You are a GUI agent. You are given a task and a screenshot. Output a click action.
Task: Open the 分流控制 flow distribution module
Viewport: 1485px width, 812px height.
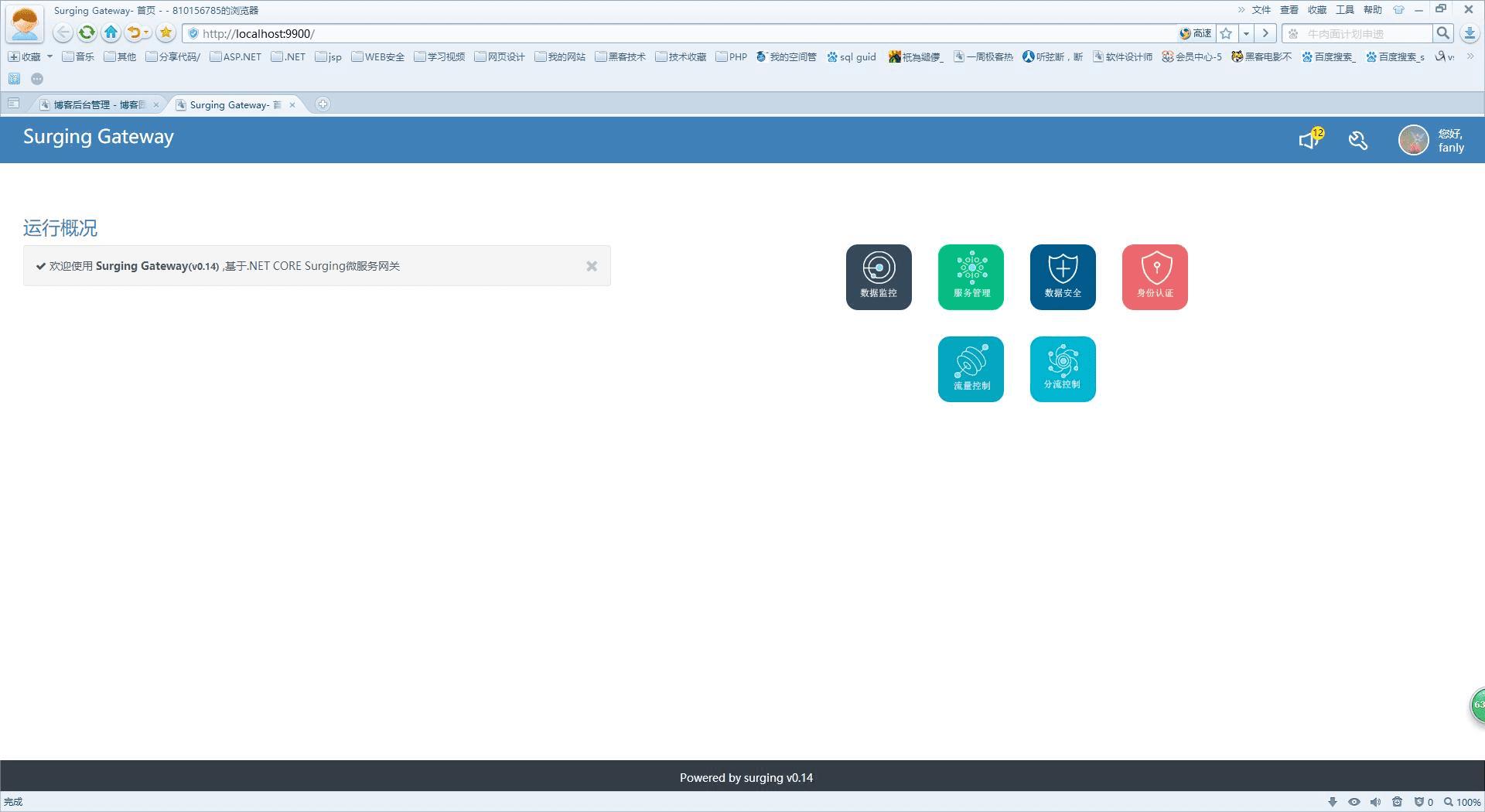click(1063, 369)
